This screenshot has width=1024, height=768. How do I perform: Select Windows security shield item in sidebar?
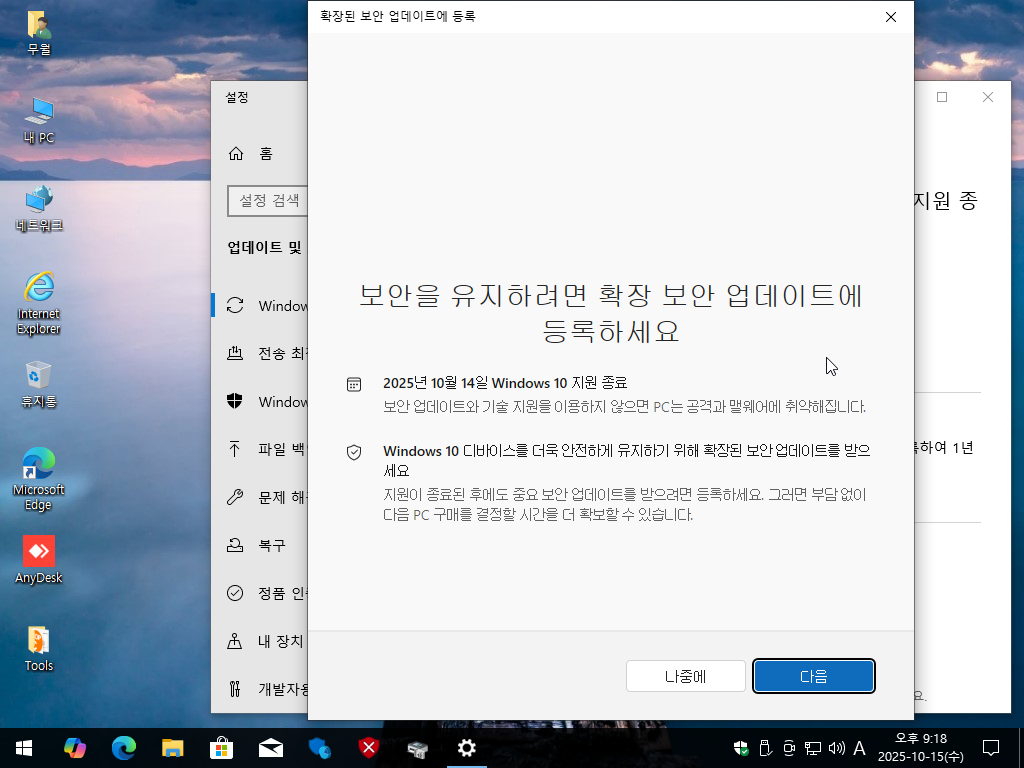[260, 402]
